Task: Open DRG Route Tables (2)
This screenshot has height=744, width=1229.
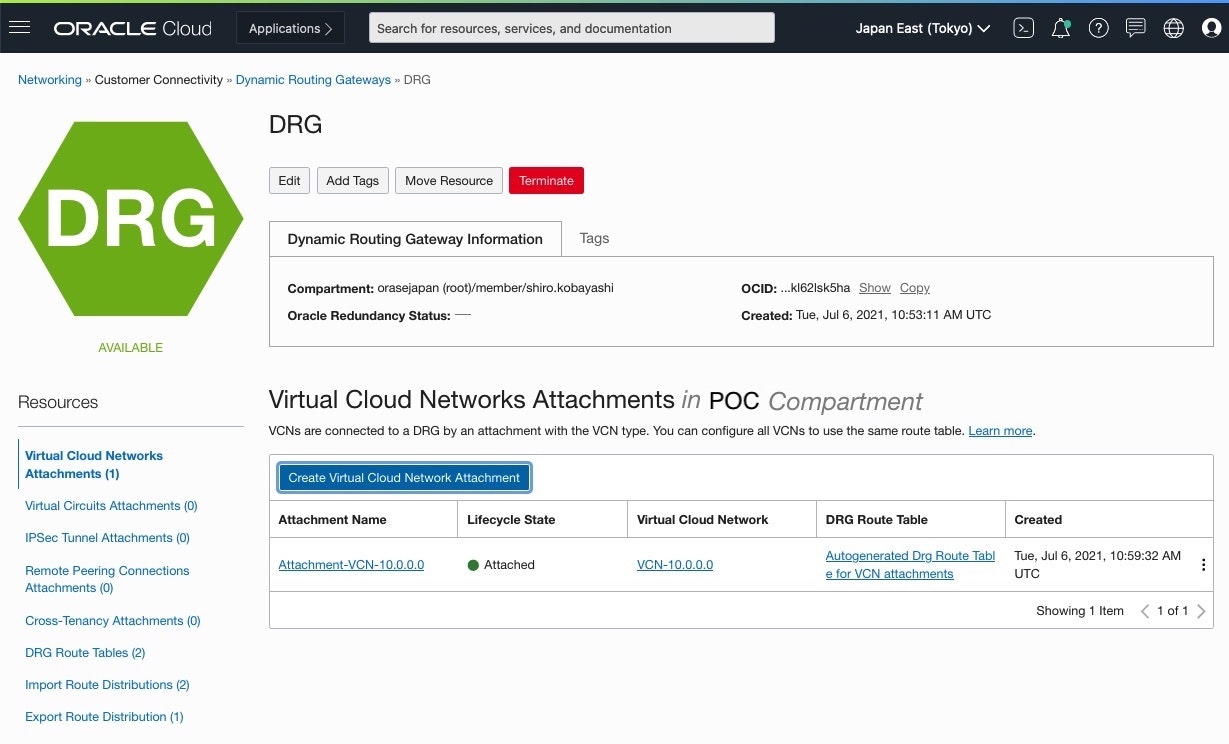Action: tap(85, 653)
